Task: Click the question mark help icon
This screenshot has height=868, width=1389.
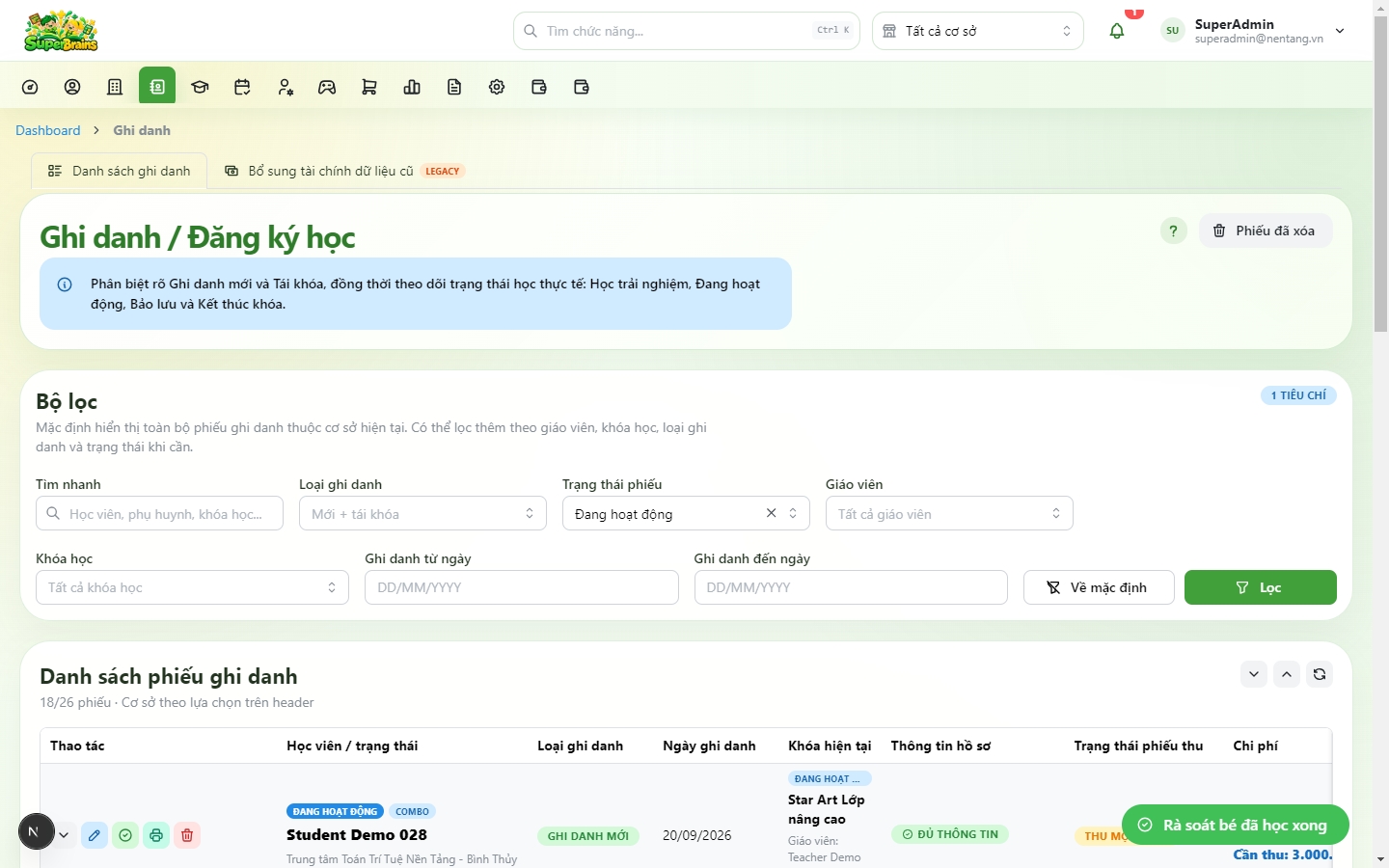Action: click(x=1173, y=231)
